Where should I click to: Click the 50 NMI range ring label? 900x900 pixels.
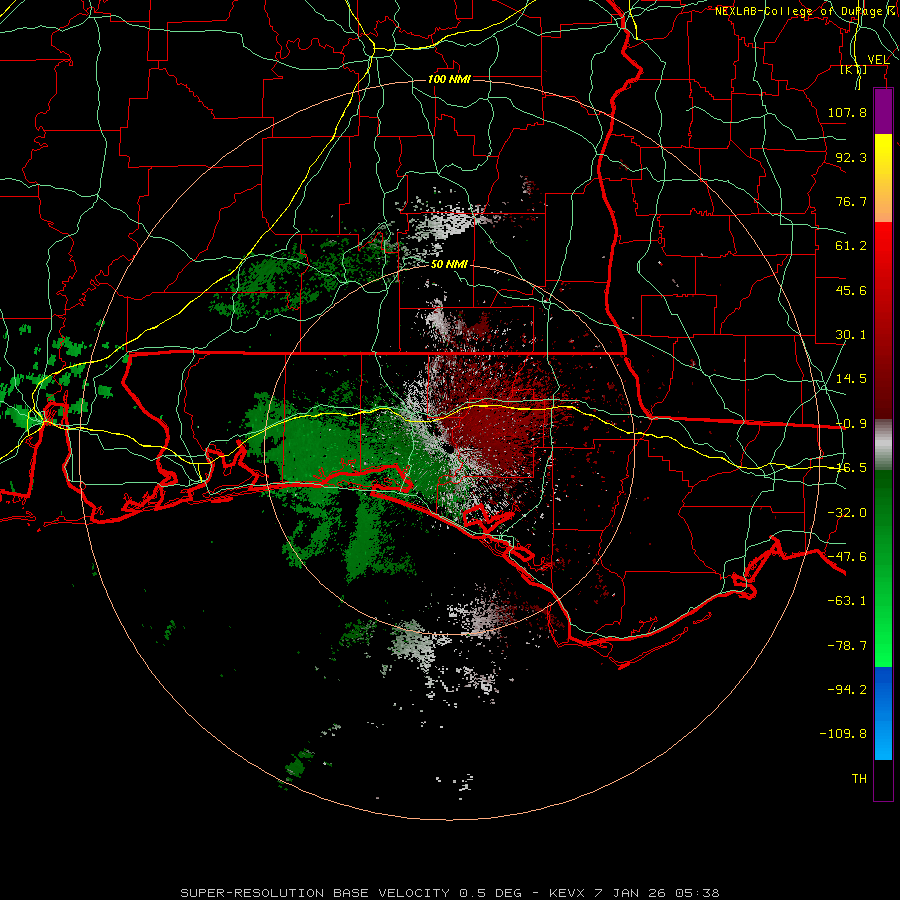pos(449,264)
